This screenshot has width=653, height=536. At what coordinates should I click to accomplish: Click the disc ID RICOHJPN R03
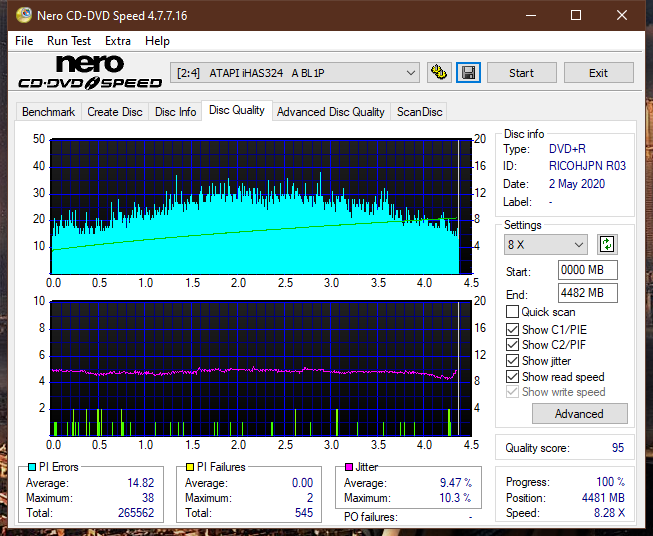587,166
